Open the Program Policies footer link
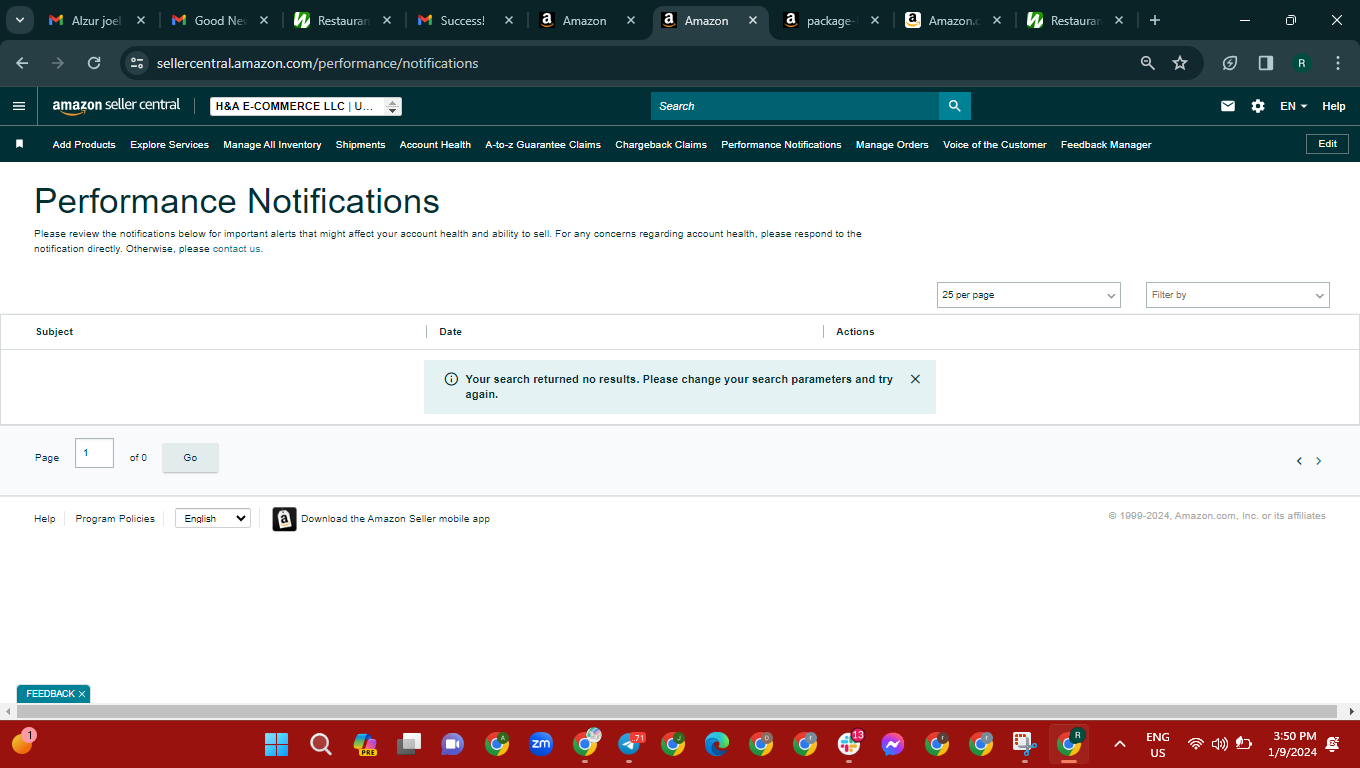Image resolution: width=1360 pixels, height=768 pixels. click(115, 519)
